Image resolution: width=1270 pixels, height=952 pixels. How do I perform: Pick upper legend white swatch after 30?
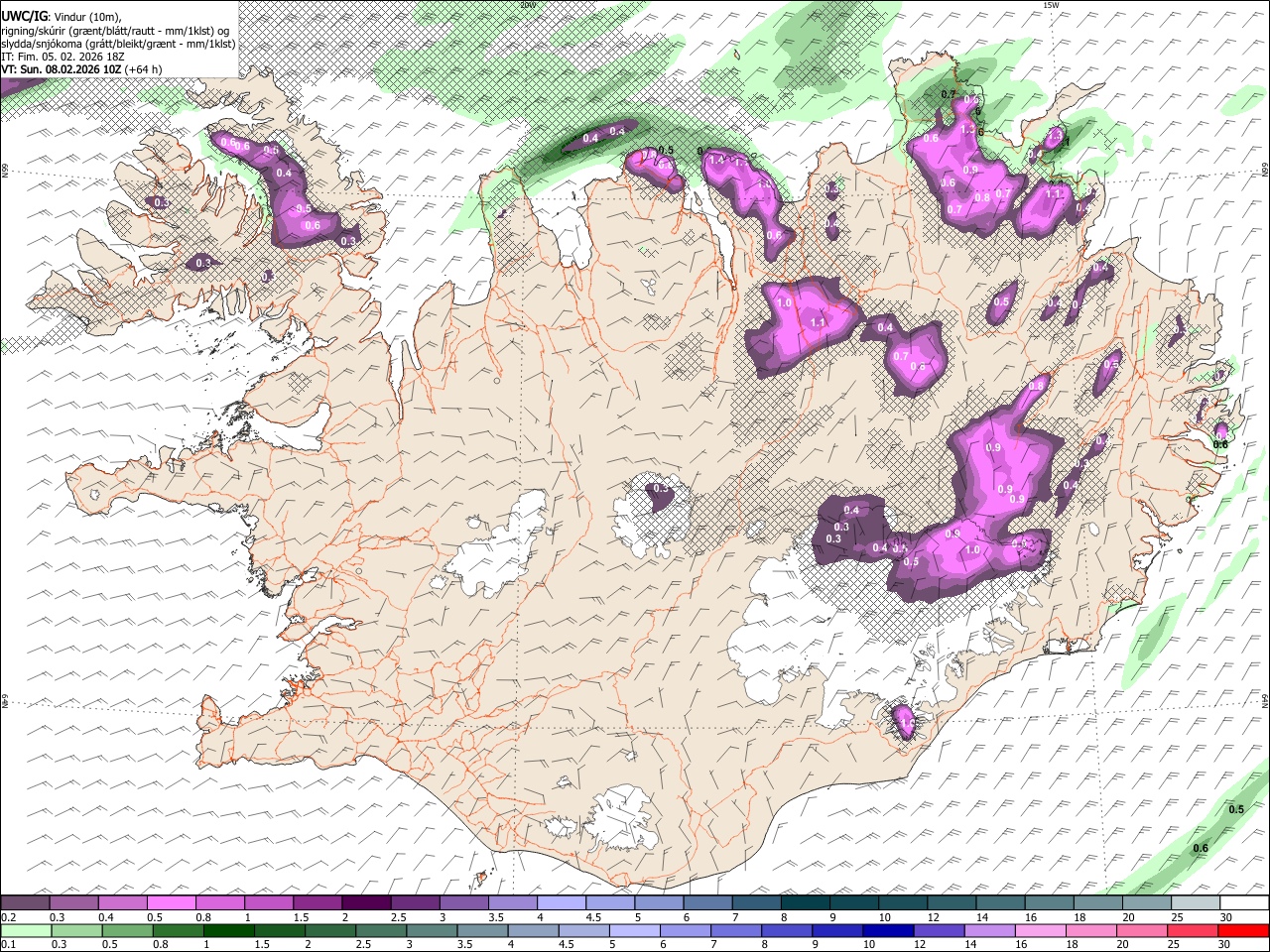[x=1243, y=903]
